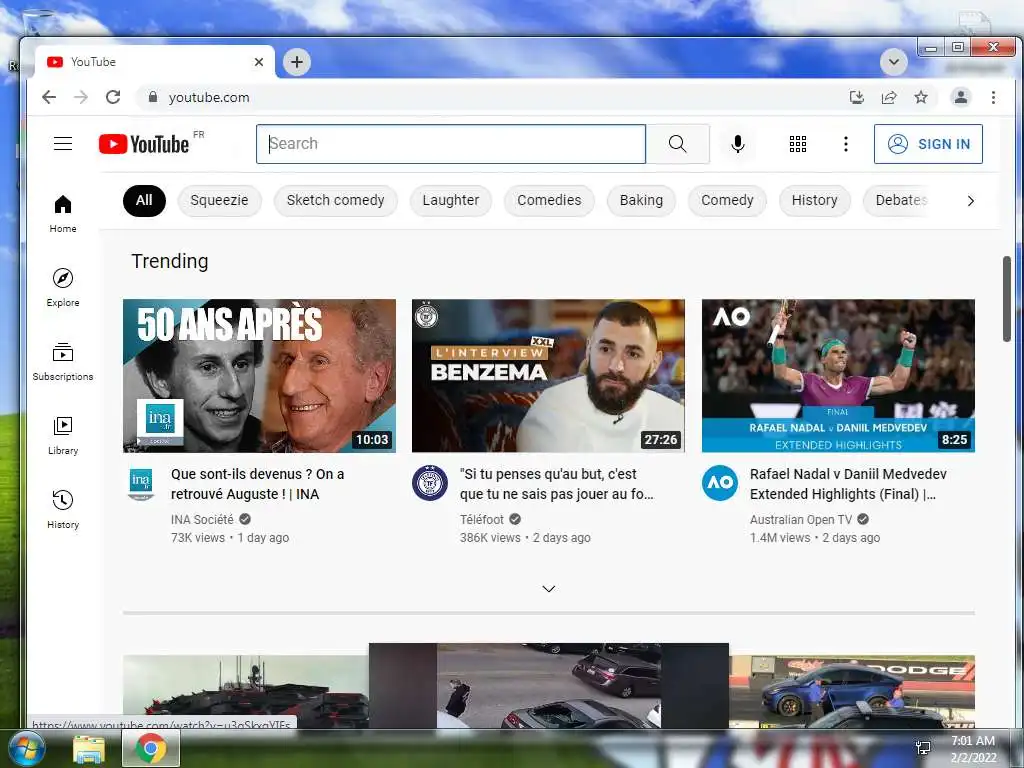
Task: Open Téléfoot channel name link
Action: (482, 520)
